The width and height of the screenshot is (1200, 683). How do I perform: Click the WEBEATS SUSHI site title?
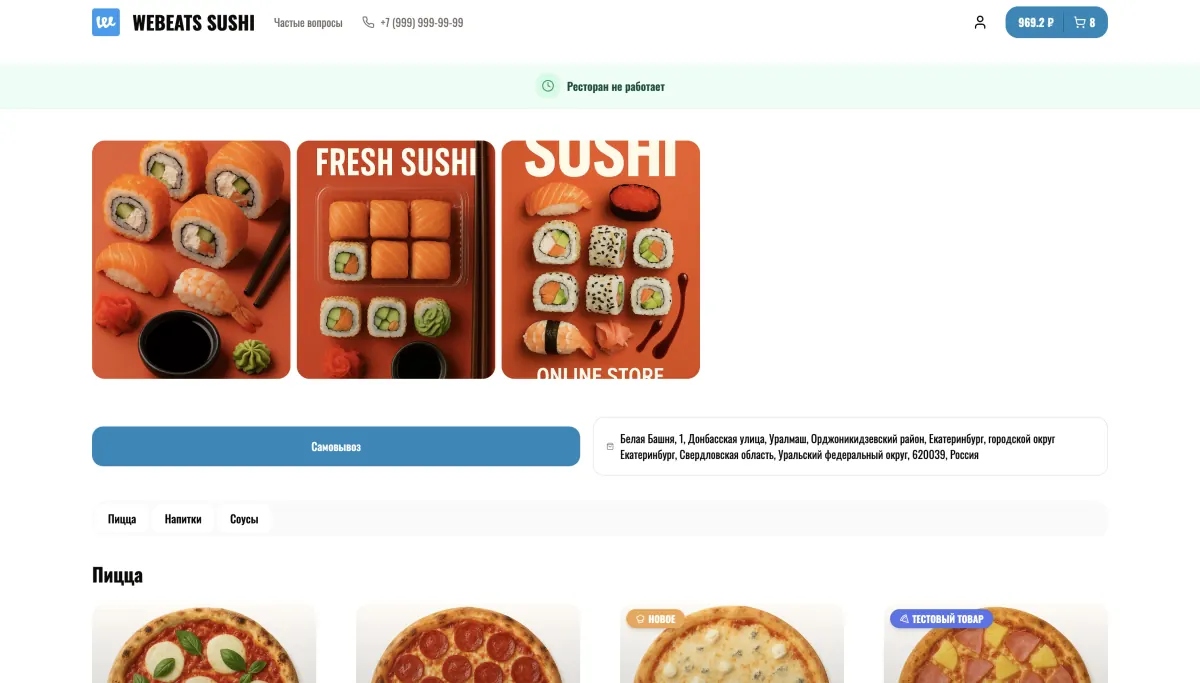pyautogui.click(x=194, y=22)
